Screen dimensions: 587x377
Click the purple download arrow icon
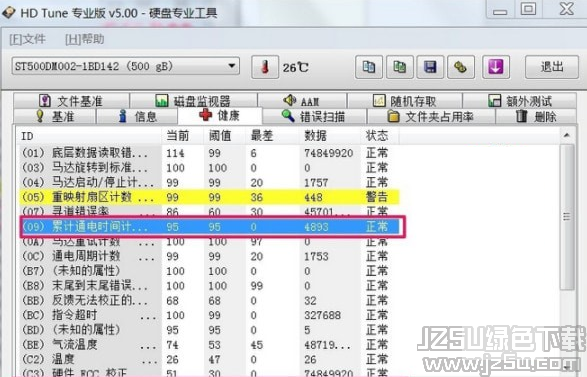pyautogui.click(x=496, y=67)
